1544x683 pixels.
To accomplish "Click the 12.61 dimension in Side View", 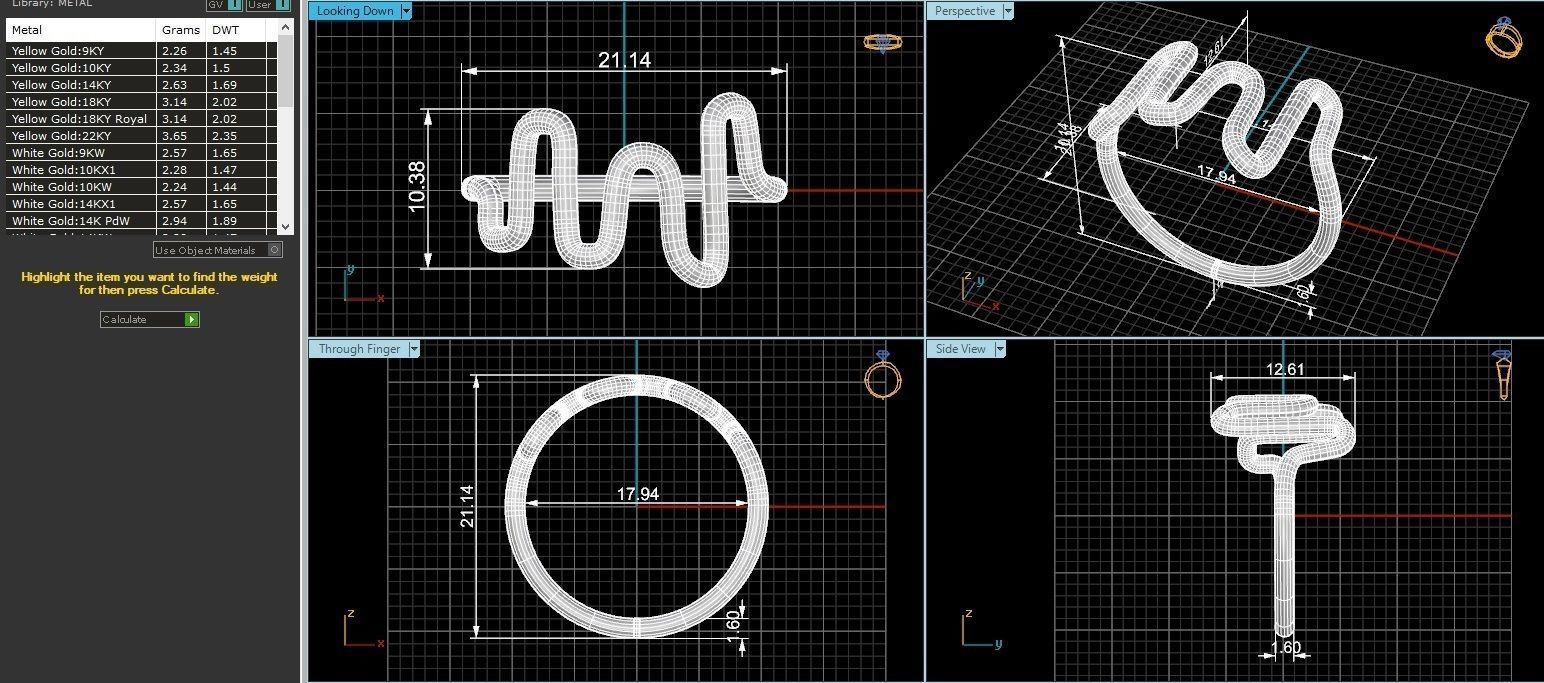I will (x=1285, y=369).
